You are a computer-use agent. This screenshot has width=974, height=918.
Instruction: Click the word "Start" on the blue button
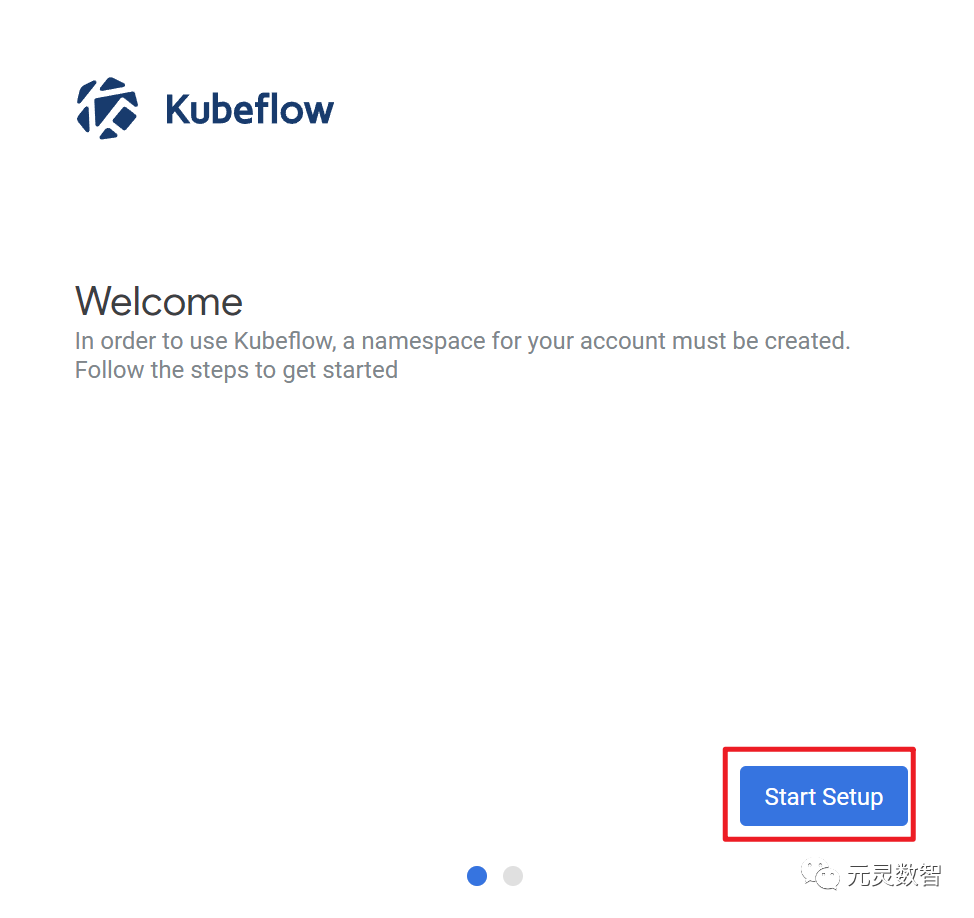pyautogui.click(x=790, y=796)
